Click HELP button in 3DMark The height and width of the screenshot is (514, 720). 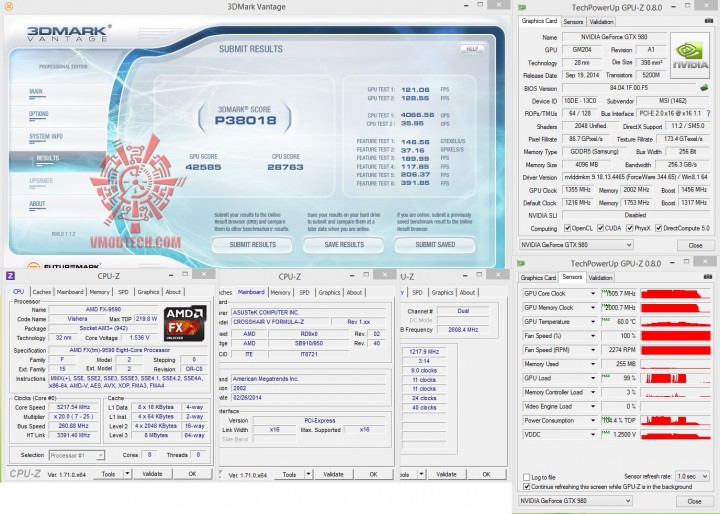[x=472, y=49]
